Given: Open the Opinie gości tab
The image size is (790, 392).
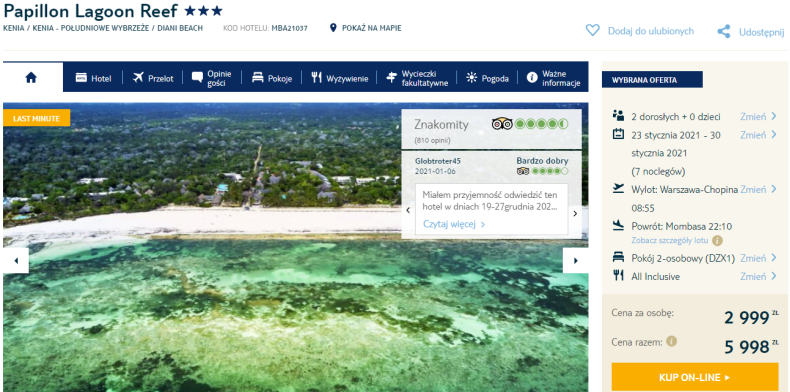Looking at the screenshot, I should [x=212, y=78].
